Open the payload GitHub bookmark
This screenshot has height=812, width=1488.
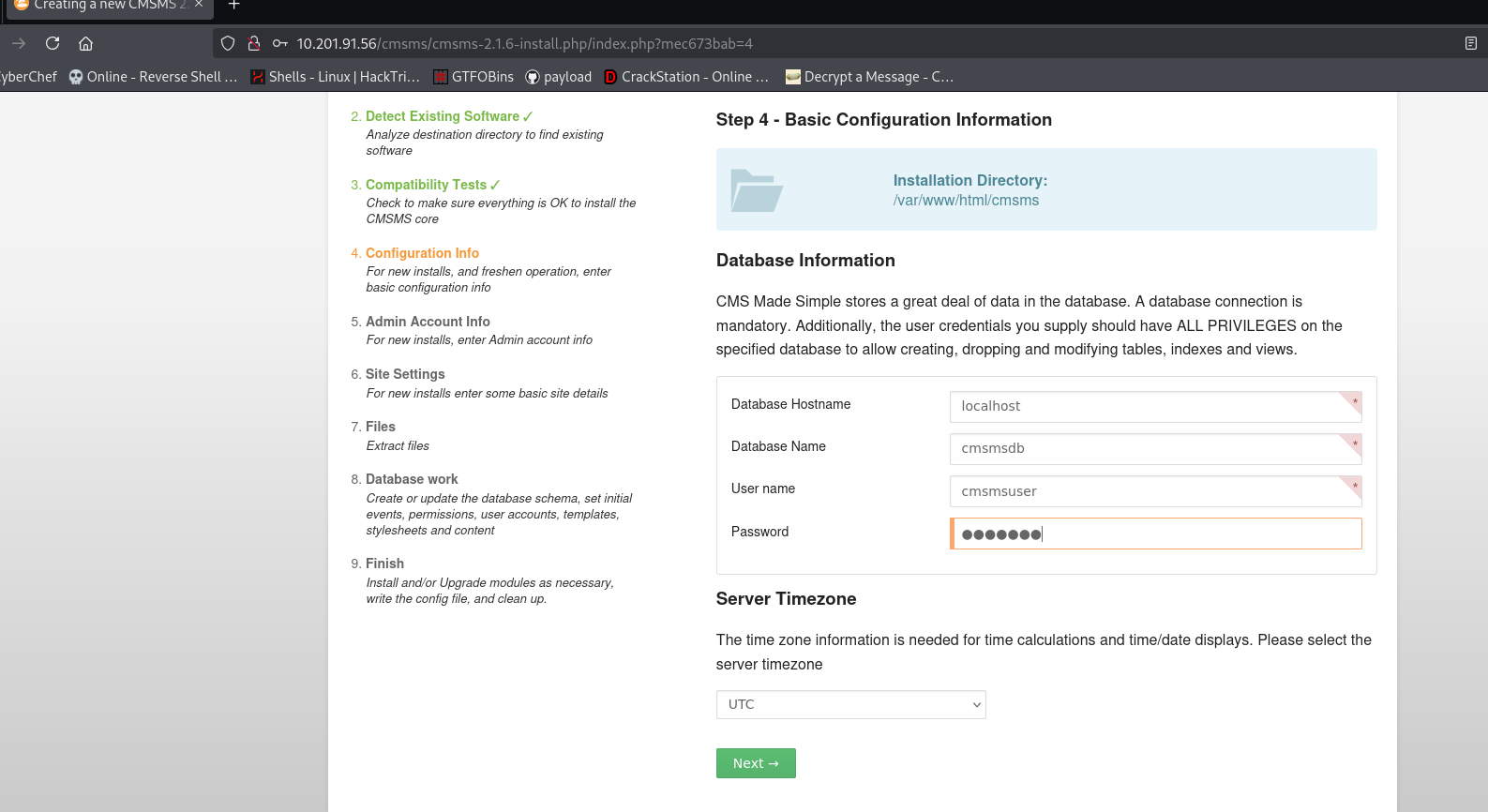point(559,77)
